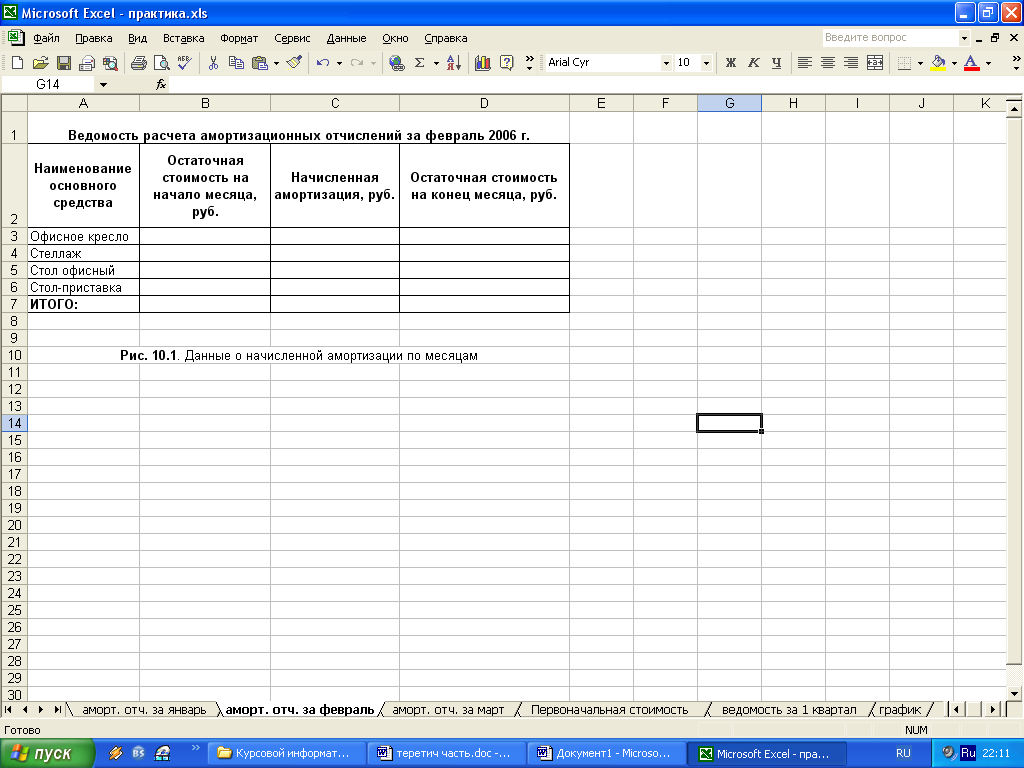Open the Данные menu
Image resolution: width=1024 pixels, height=768 pixels.
click(x=346, y=38)
